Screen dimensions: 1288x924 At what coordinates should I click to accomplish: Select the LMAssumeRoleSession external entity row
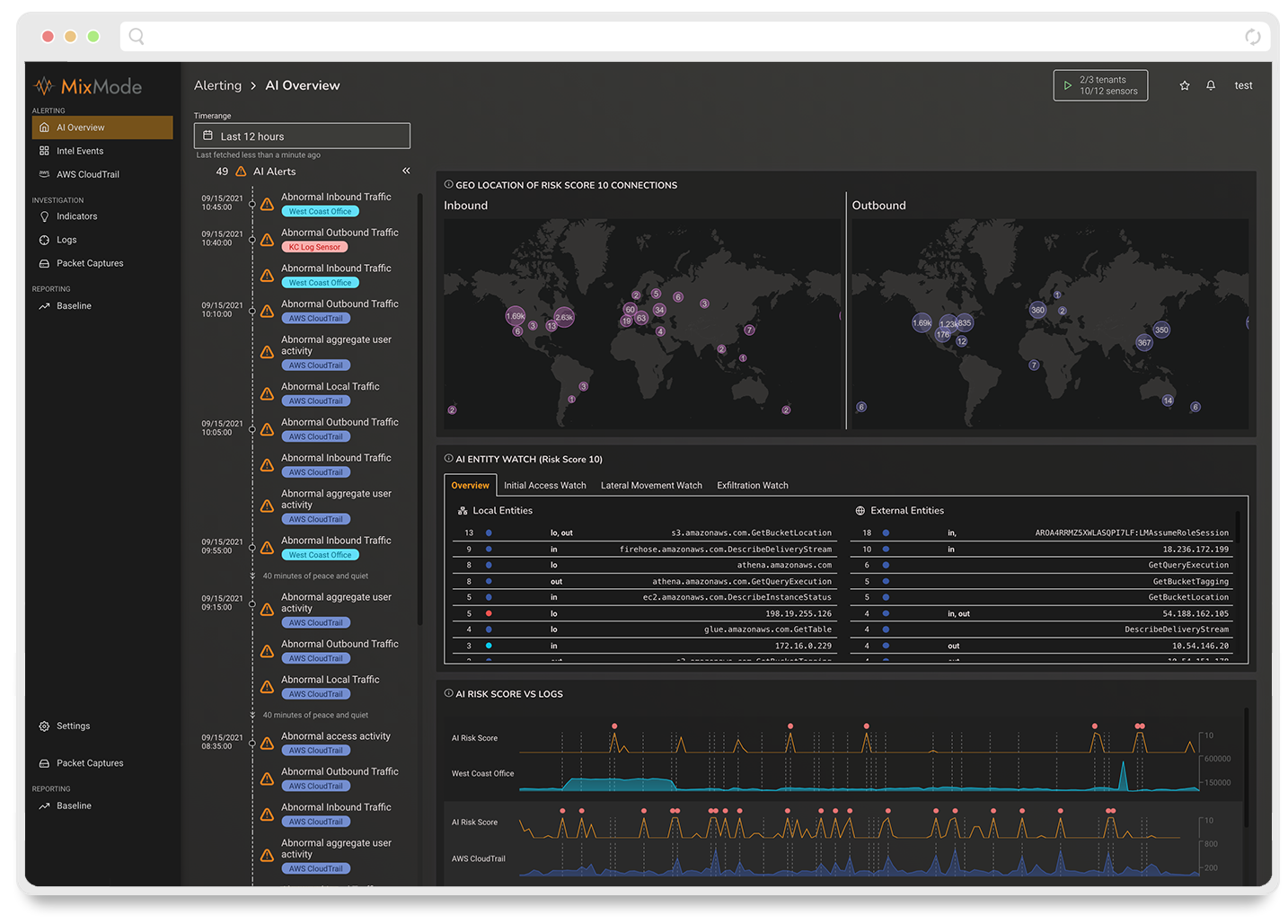coord(1042,532)
